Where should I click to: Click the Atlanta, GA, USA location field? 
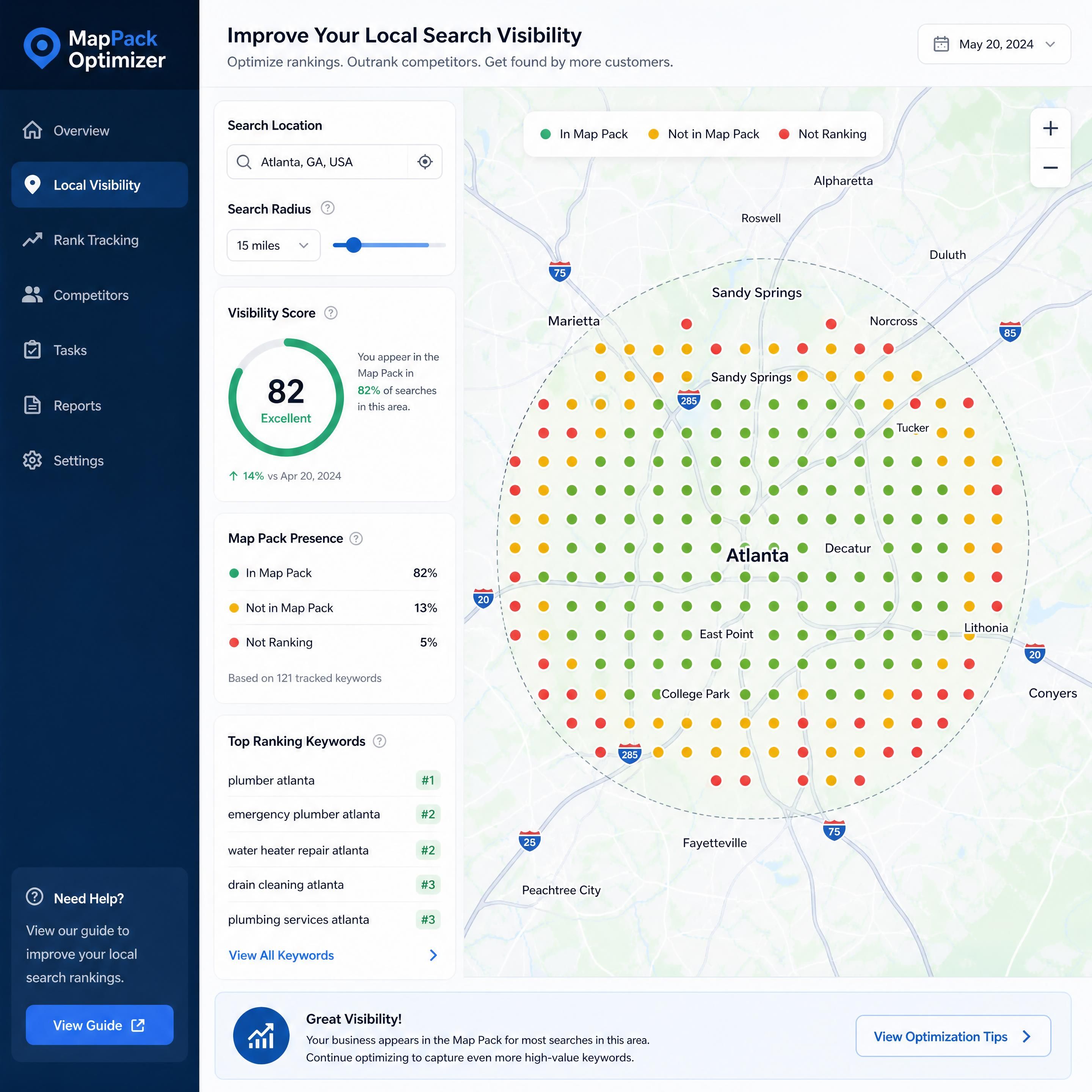(x=334, y=162)
